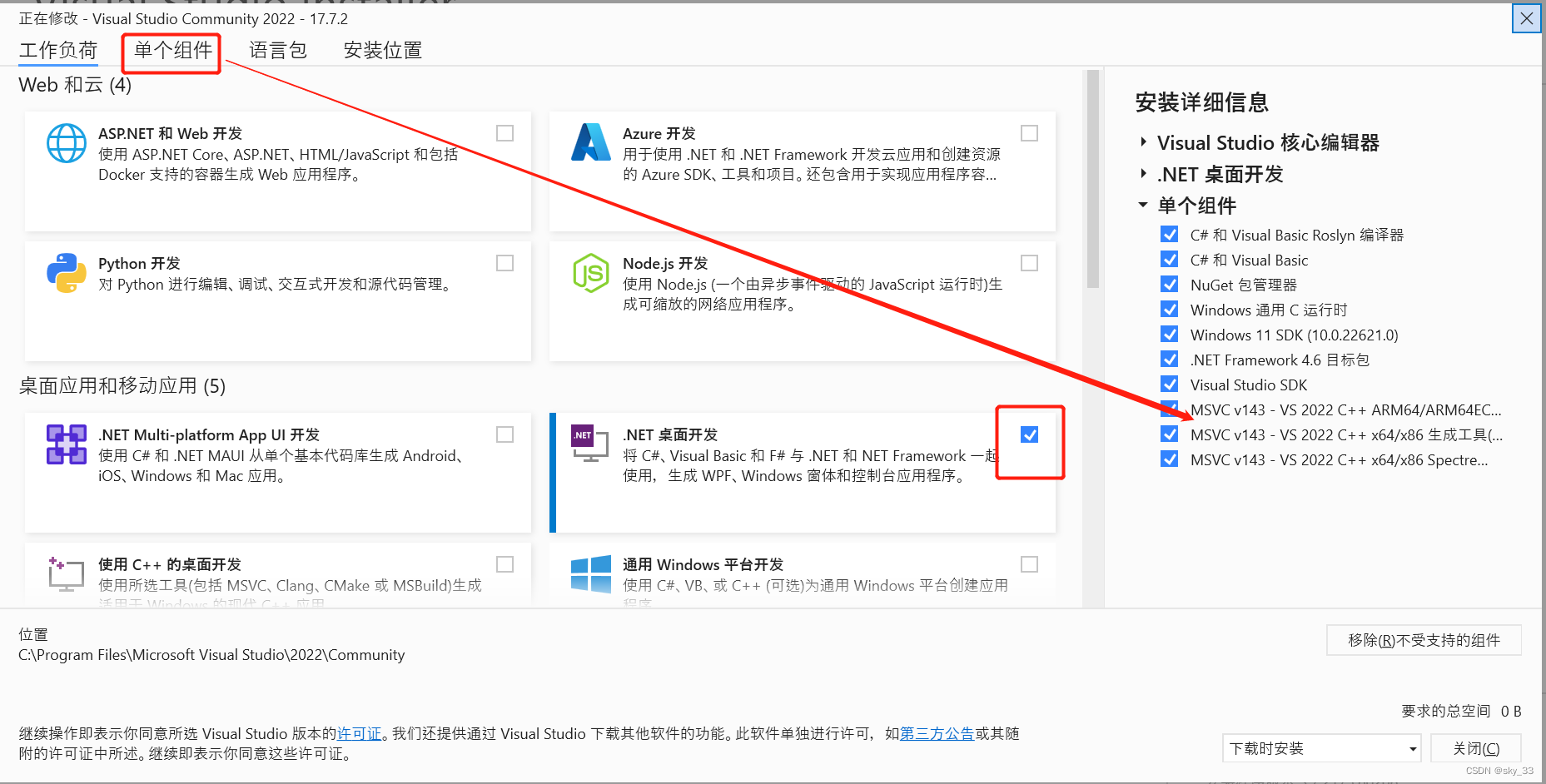Click the Node.js 开发 JS icon

point(591,273)
